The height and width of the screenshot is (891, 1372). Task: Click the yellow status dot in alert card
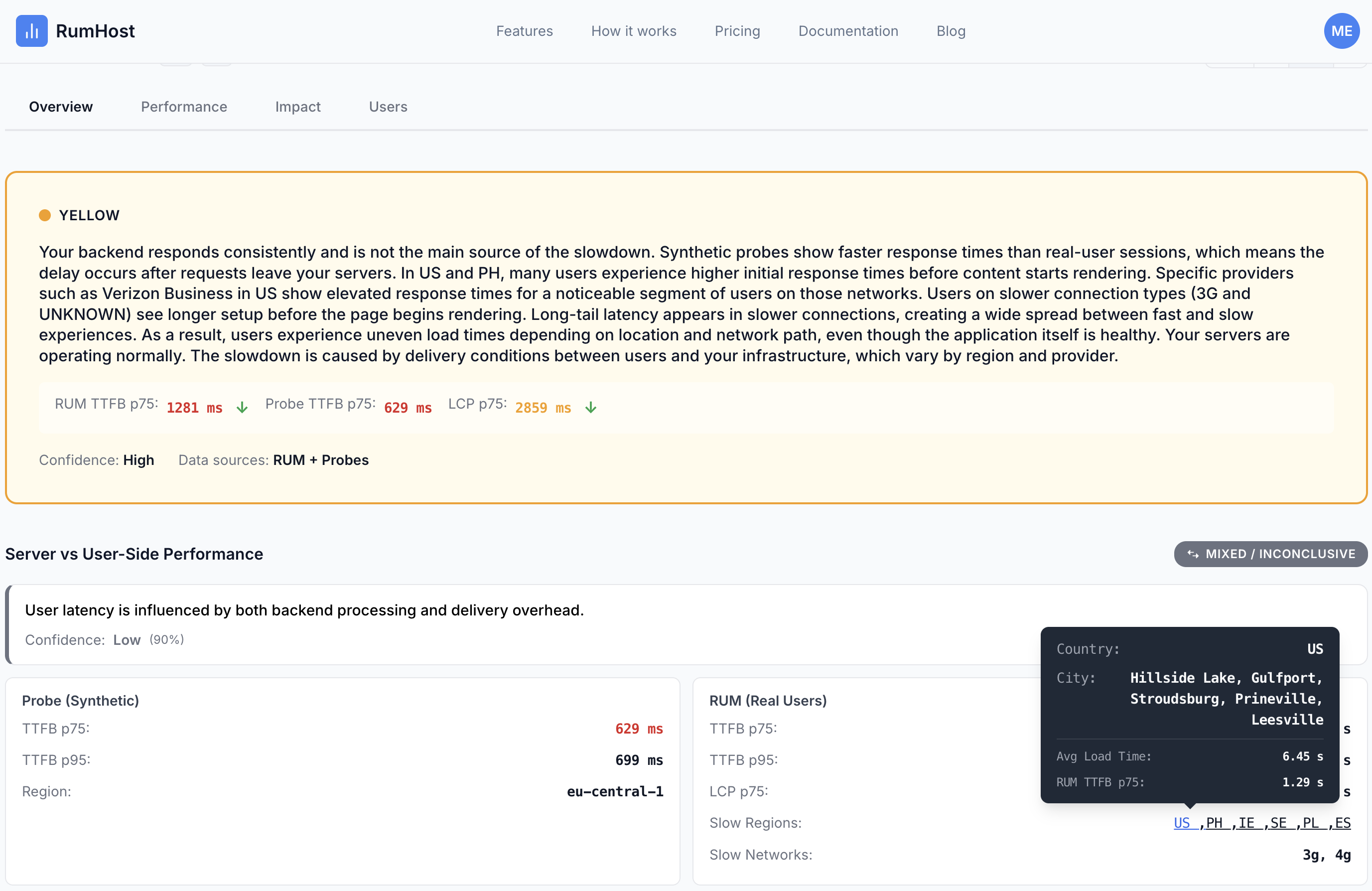point(45,215)
